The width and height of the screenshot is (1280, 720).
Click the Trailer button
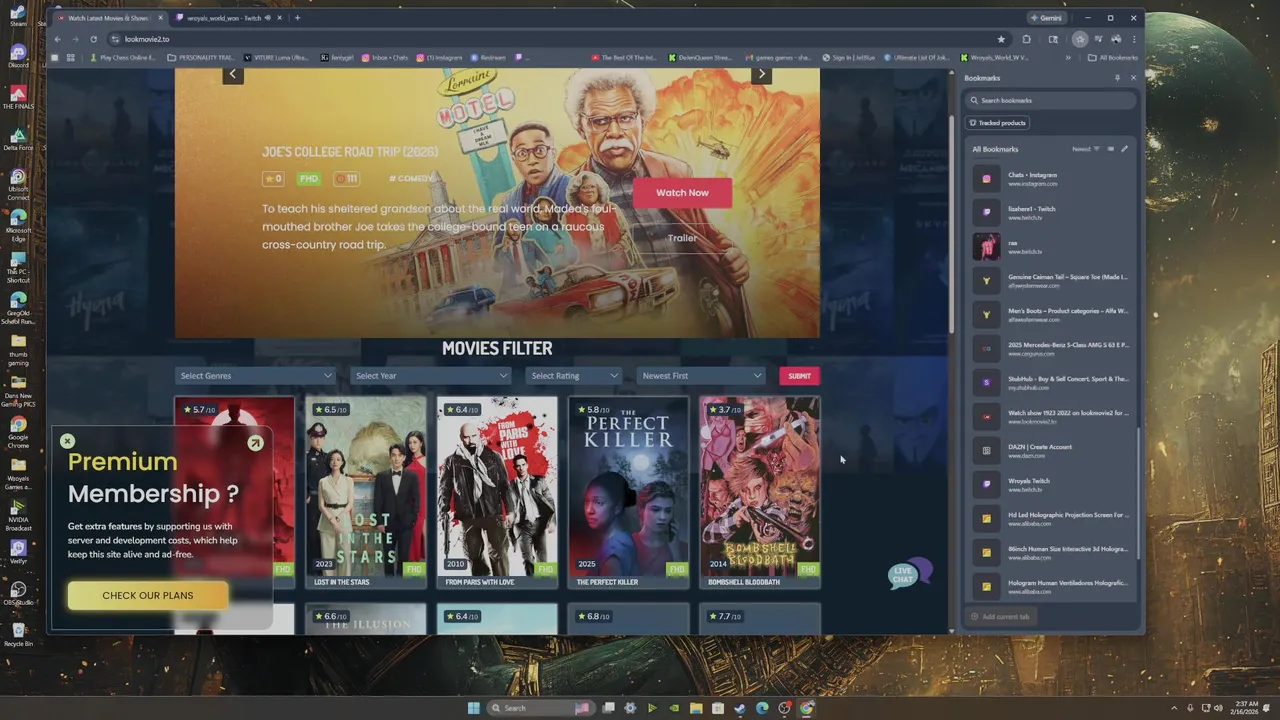coord(682,238)
